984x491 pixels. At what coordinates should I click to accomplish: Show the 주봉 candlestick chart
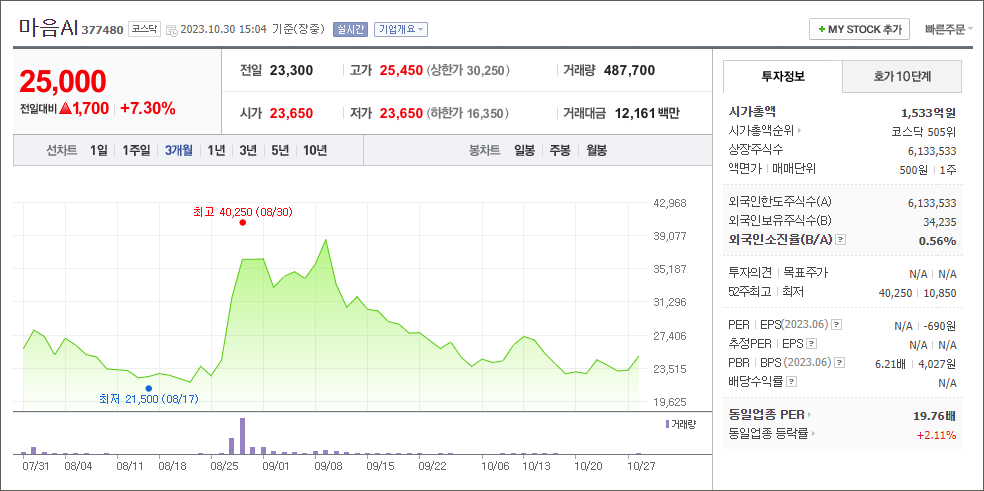click(560, 151)
